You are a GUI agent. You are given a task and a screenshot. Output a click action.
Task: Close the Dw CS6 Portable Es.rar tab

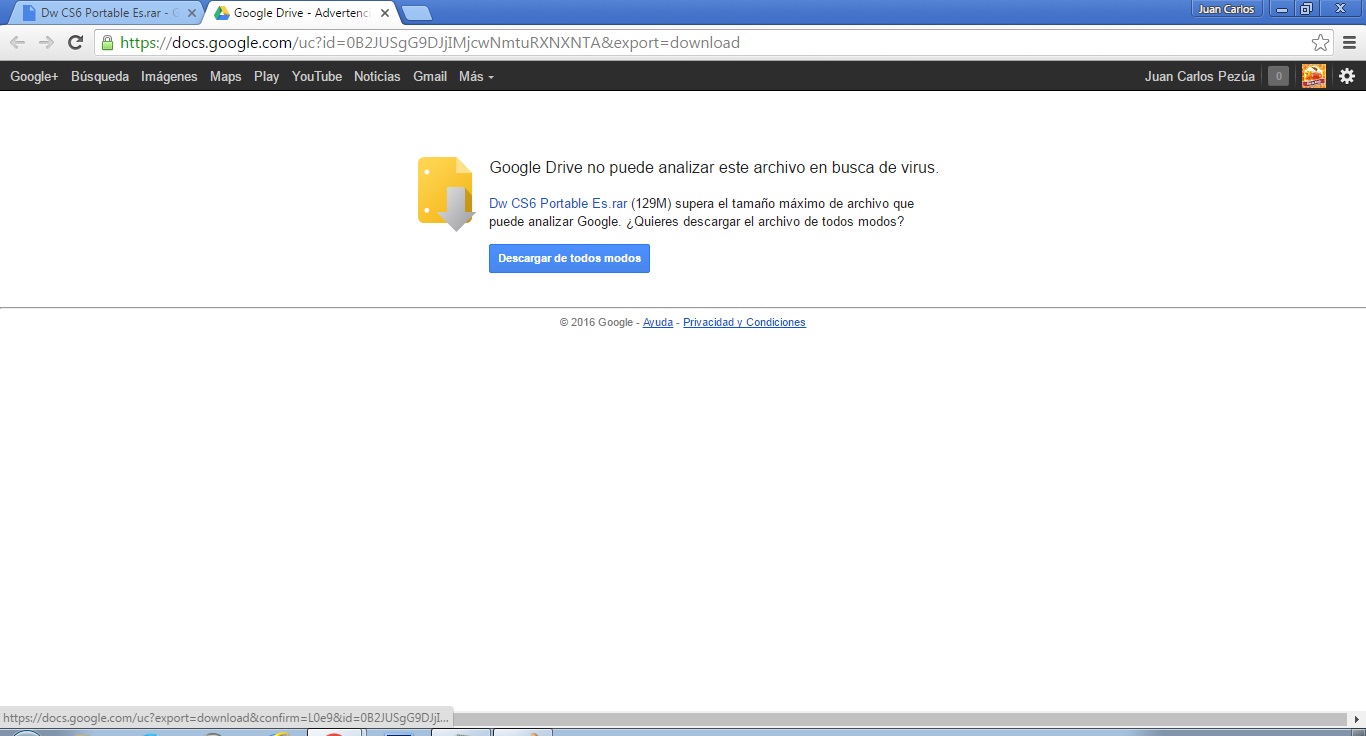coord(192,13)
